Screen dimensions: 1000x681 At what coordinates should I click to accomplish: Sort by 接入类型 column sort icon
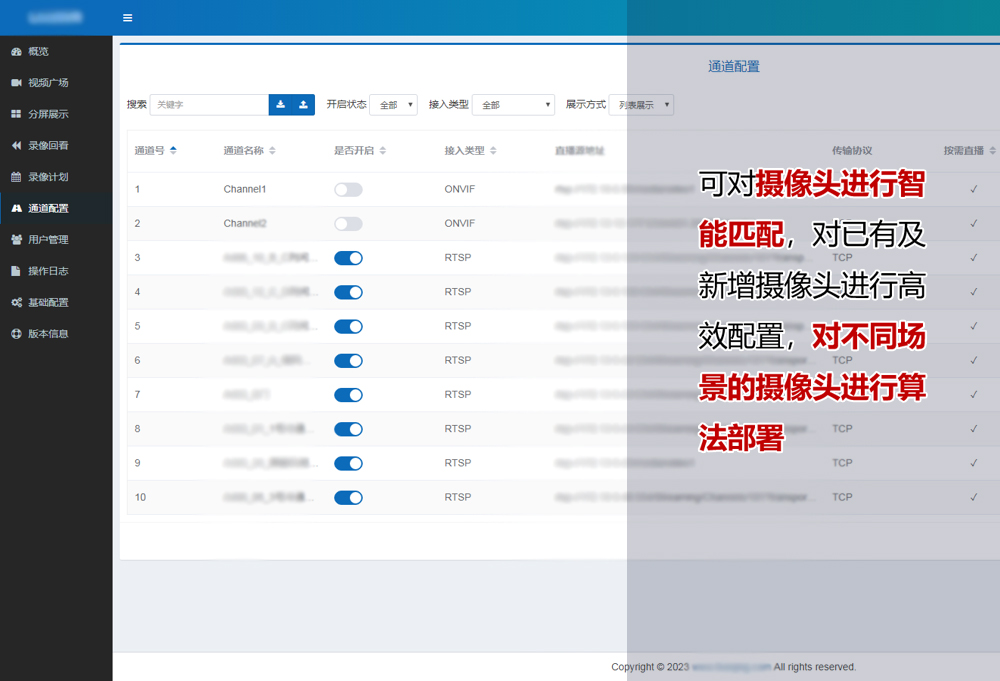click(x=493, y=151)
